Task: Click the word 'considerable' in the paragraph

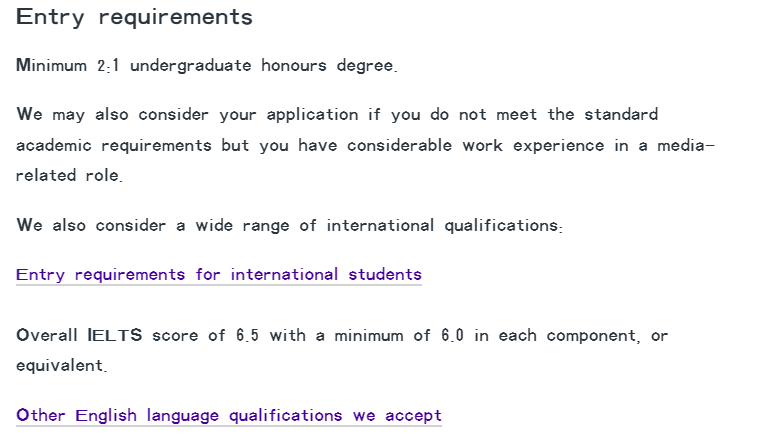Action: click(x=399, y=145)
